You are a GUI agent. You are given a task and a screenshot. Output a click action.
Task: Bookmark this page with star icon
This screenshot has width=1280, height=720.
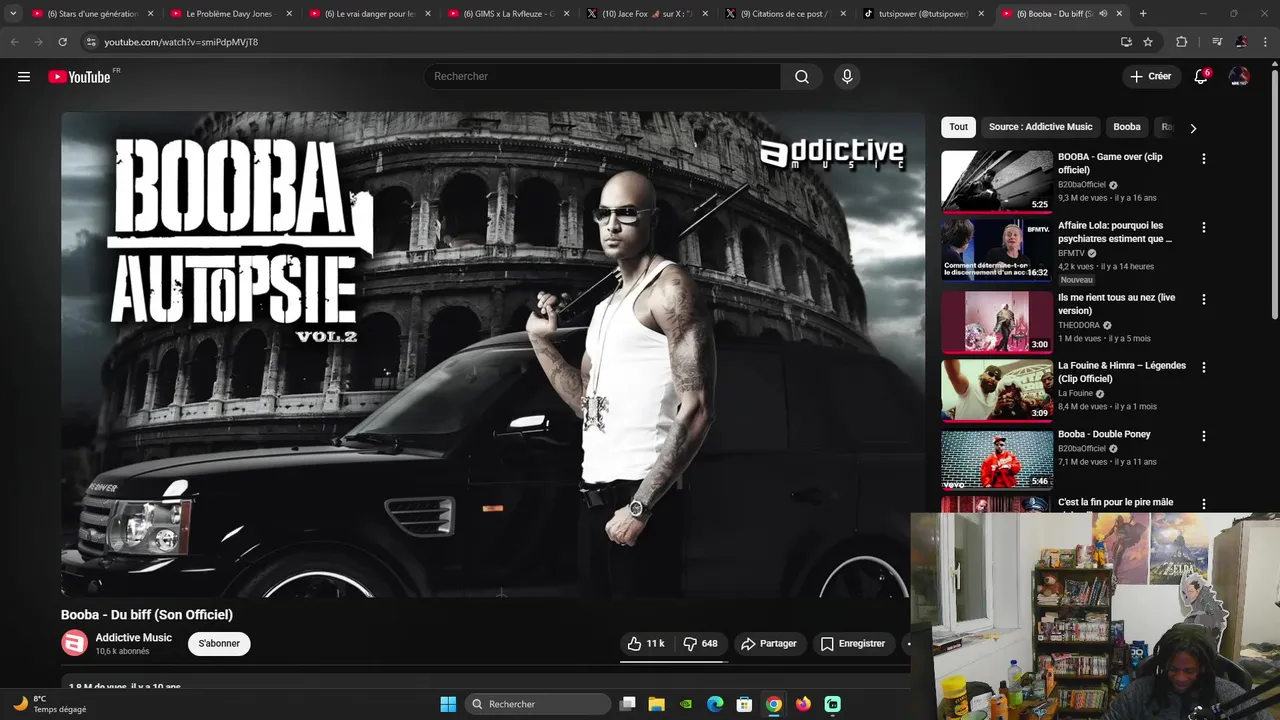point(1148,42)
